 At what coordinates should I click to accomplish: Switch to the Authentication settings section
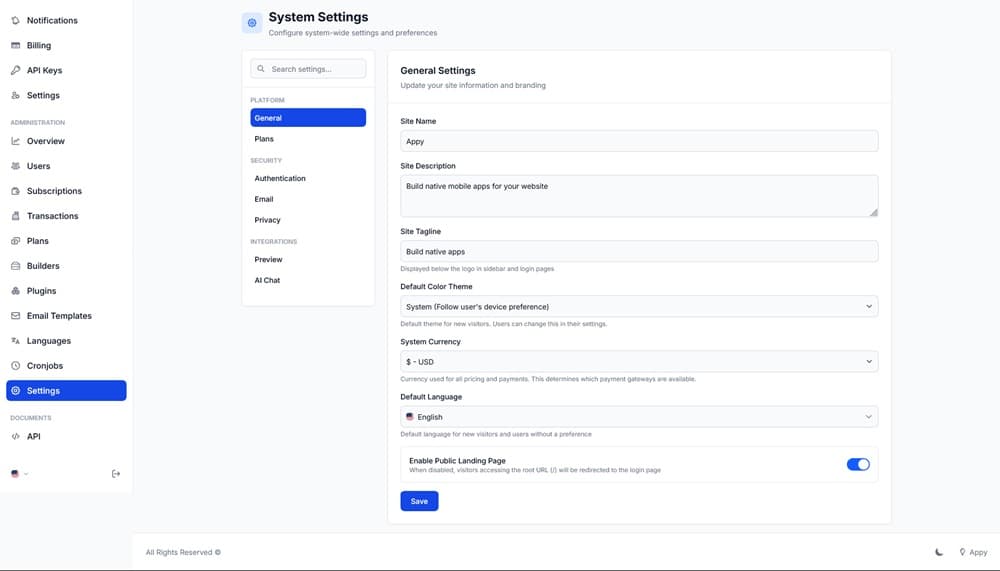[x=280, y=178]
